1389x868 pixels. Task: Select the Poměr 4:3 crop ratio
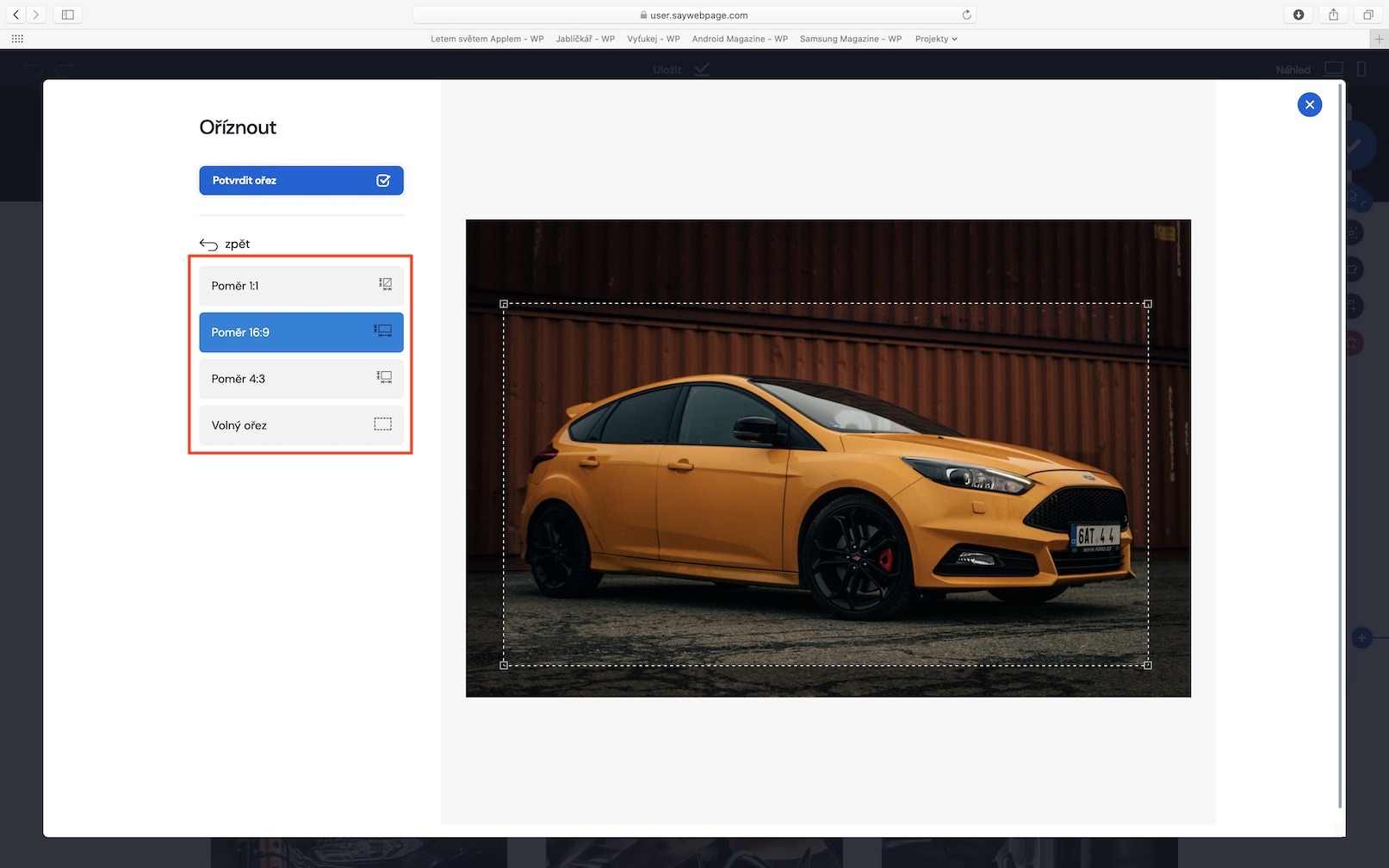(301, 379)
